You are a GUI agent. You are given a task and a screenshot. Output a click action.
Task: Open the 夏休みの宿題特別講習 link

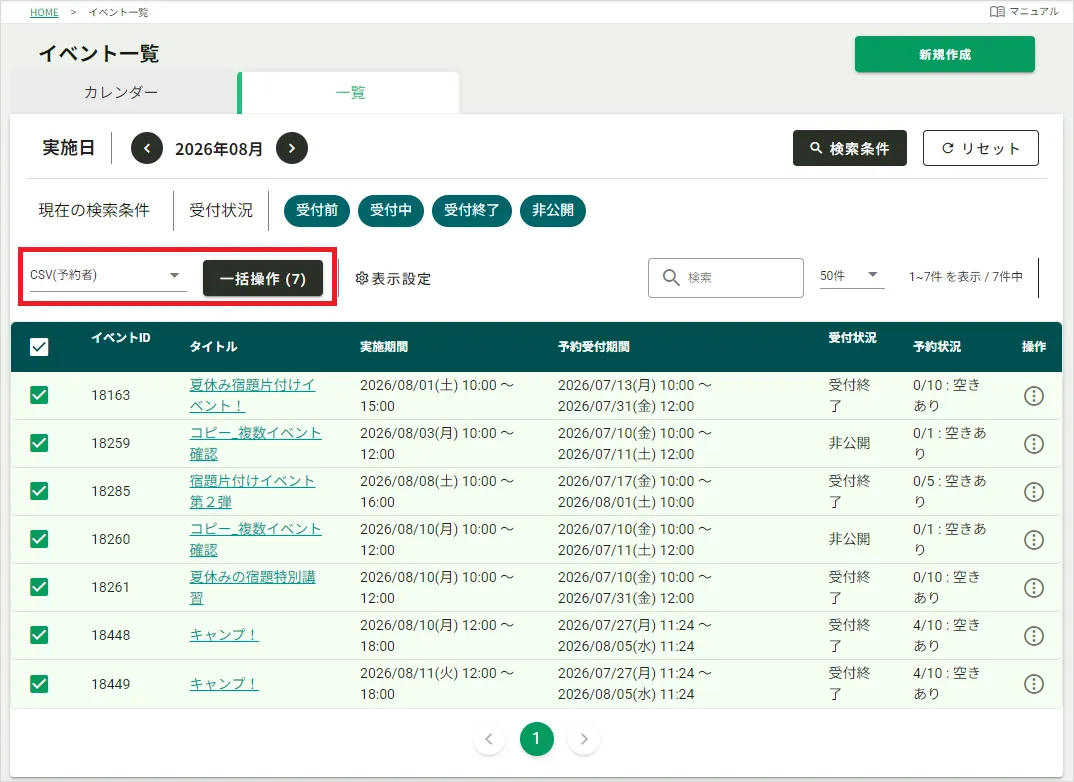[x=252, y=587]
